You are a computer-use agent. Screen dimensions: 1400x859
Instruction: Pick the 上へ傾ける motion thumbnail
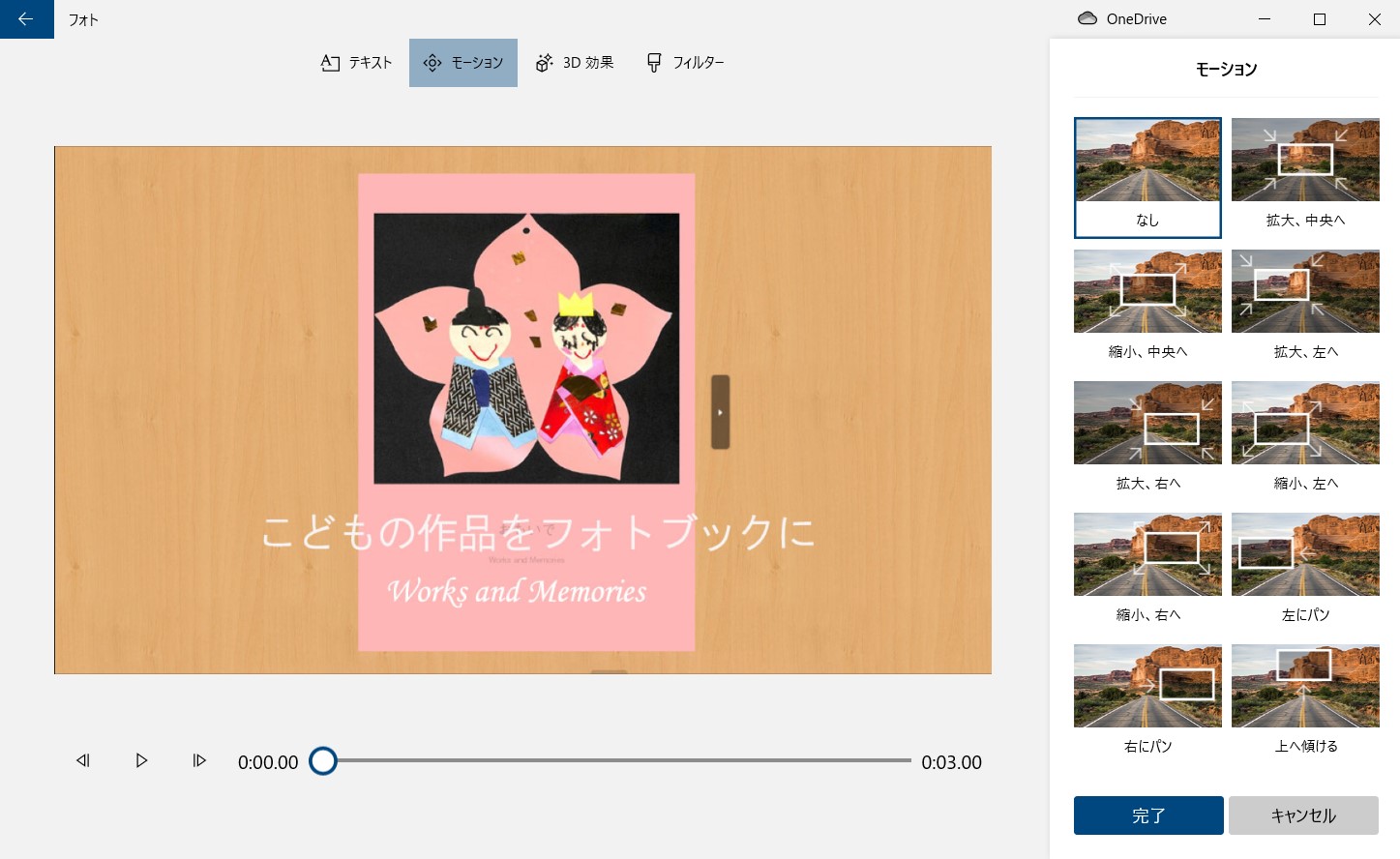(x=1305, y=687)
